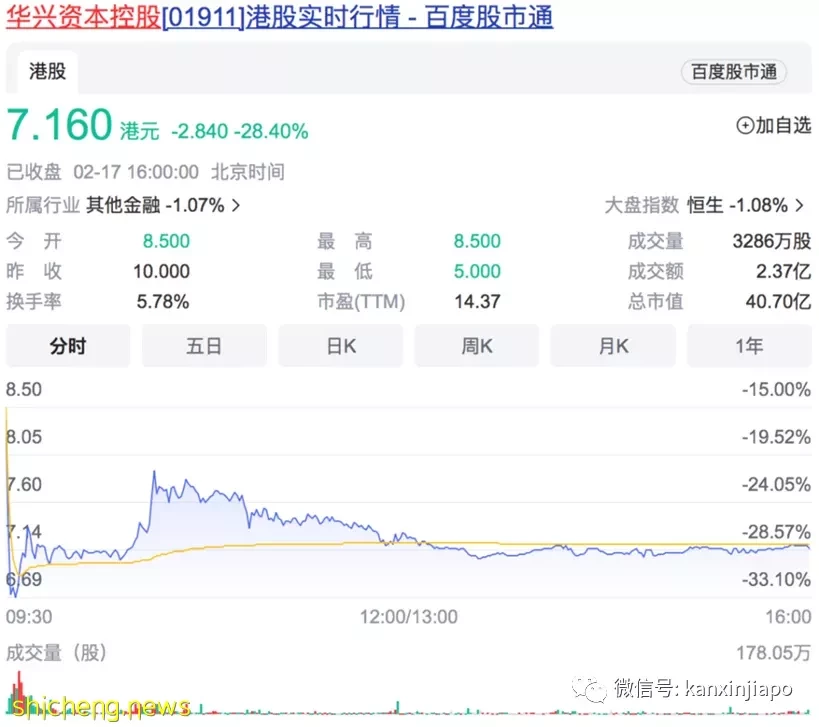Click the 已收盘 status text
Image resolution: width=819 pixels, height=727 pixels.
tap(33, 172)
